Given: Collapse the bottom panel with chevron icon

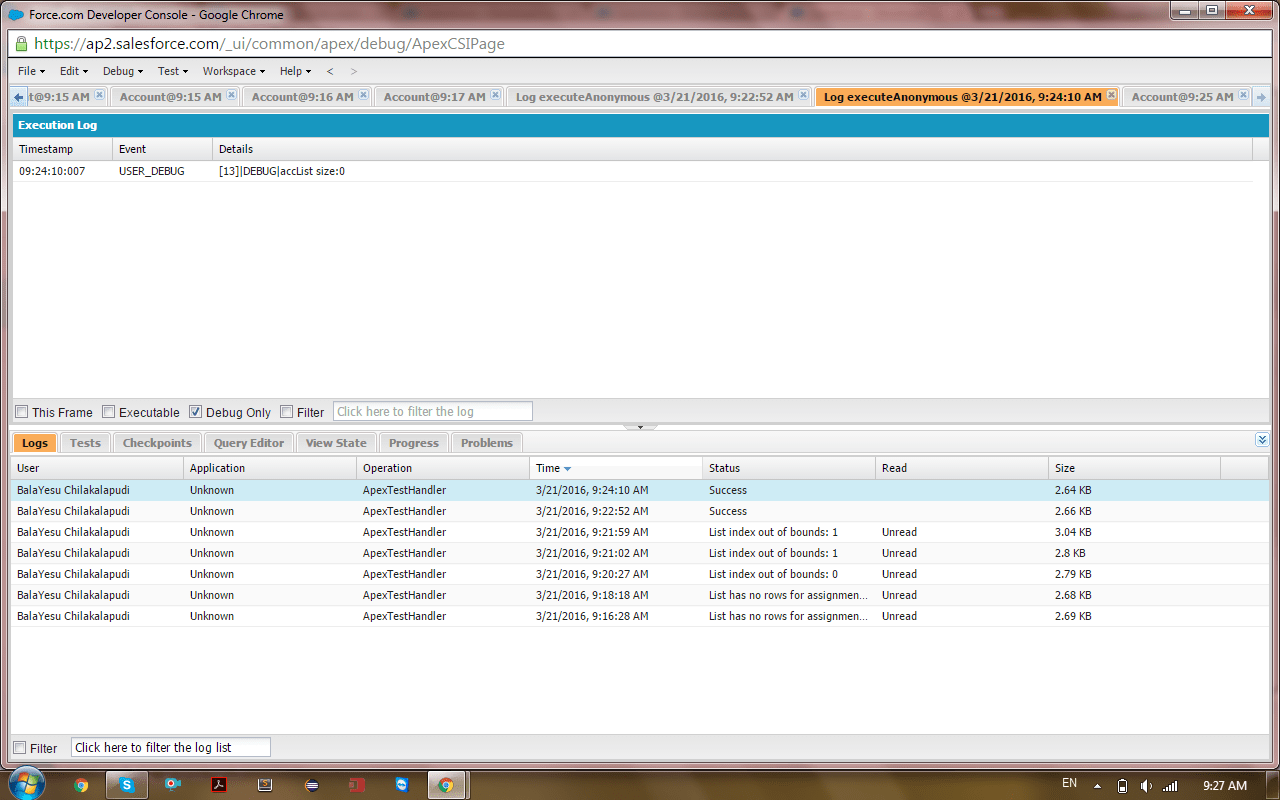Looking at the screenshot, I should pos(1262,440).
